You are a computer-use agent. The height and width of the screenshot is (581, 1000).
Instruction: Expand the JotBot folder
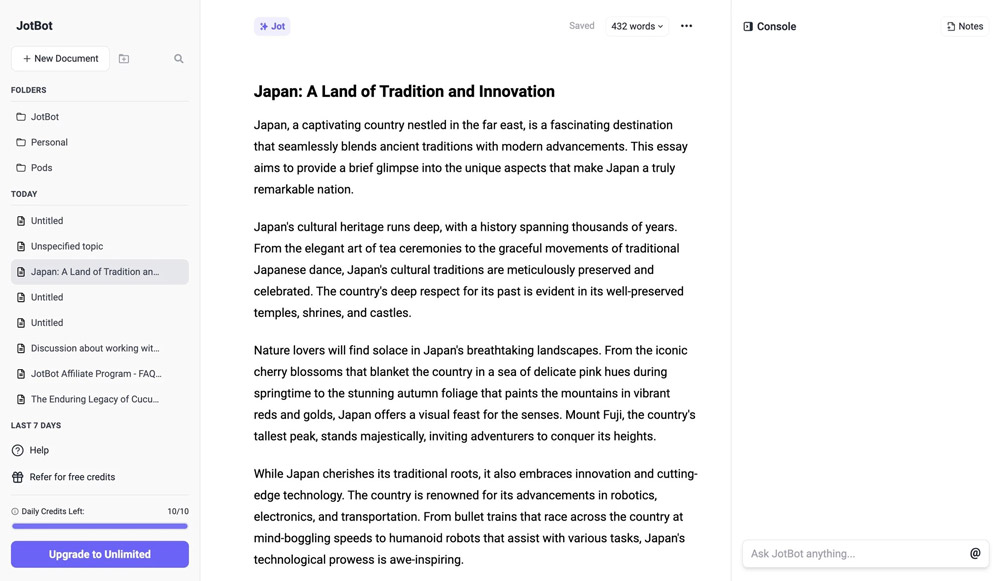click(45, 117)
